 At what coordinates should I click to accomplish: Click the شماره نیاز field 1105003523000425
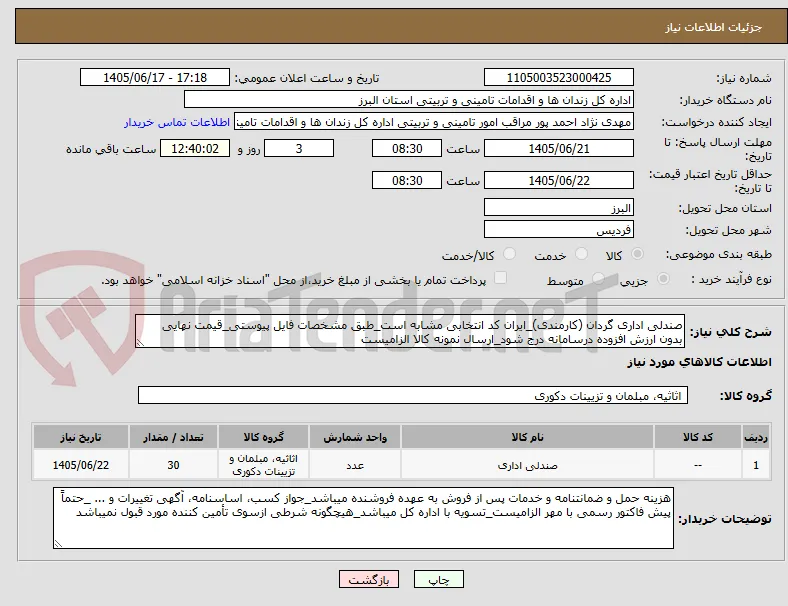(558, 77)
